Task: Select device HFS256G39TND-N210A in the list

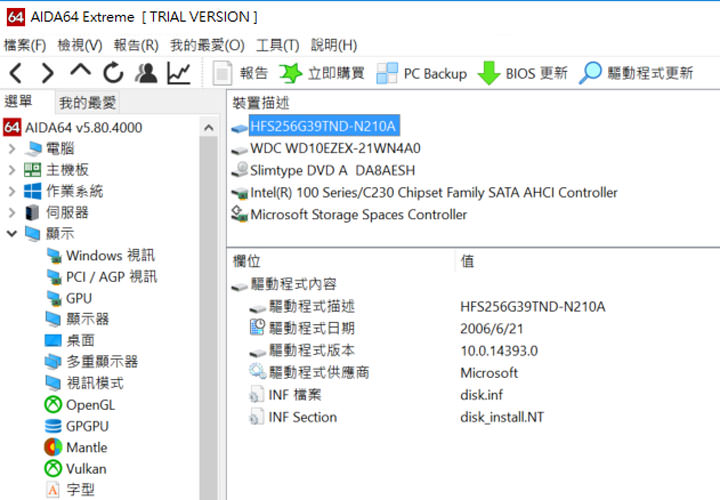Action: 323,126
